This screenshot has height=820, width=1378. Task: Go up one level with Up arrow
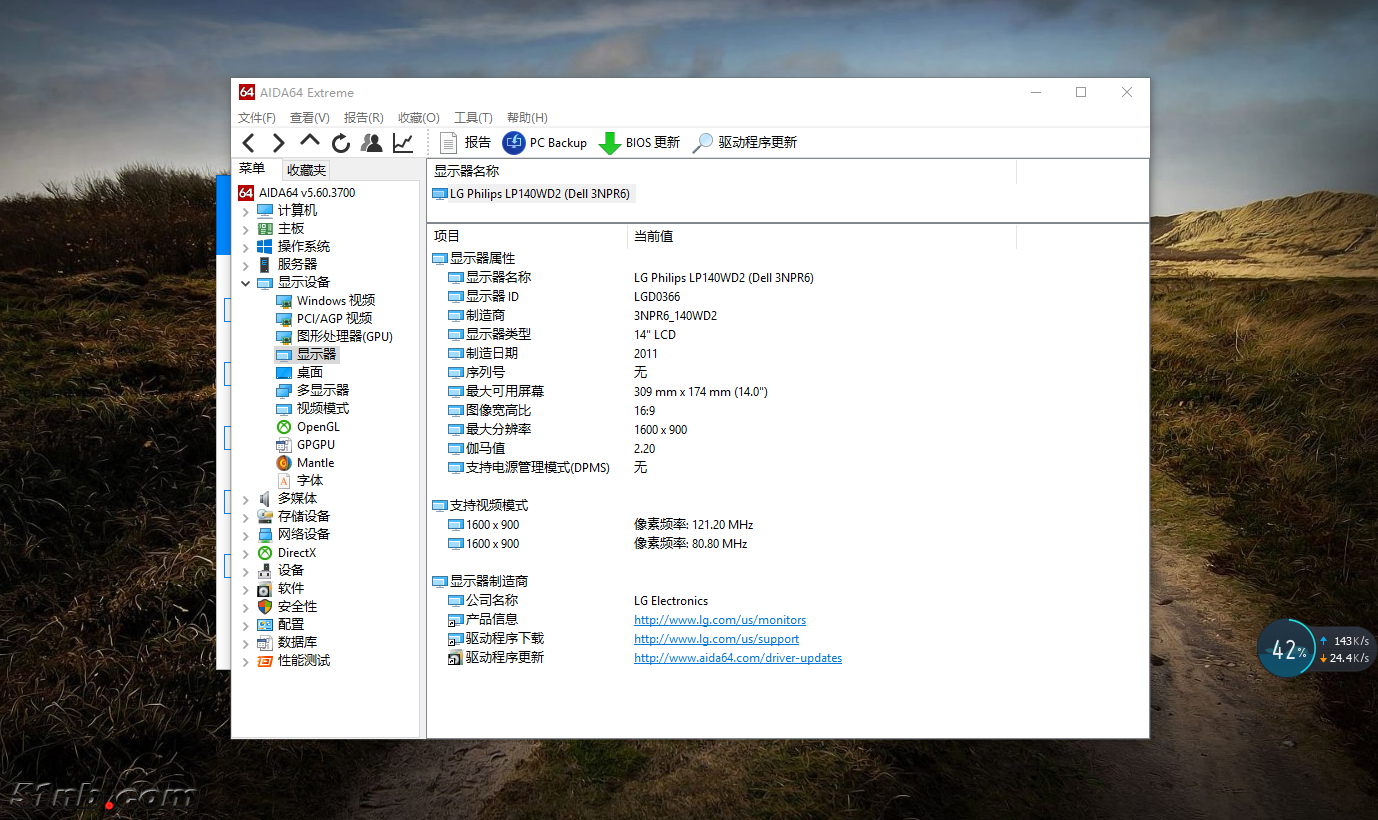[310, 142]
